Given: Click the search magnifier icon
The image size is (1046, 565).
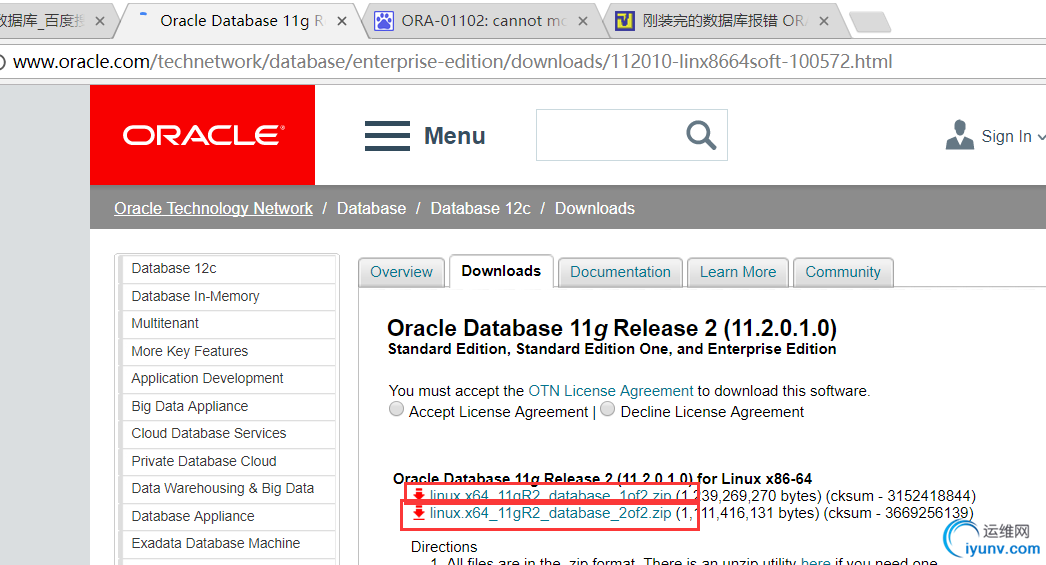Looking at the screenshot, I should pos(701,135).
